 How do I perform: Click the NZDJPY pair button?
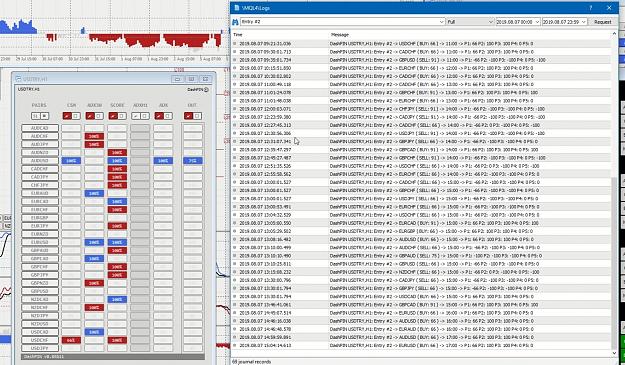tap(40, 316)
